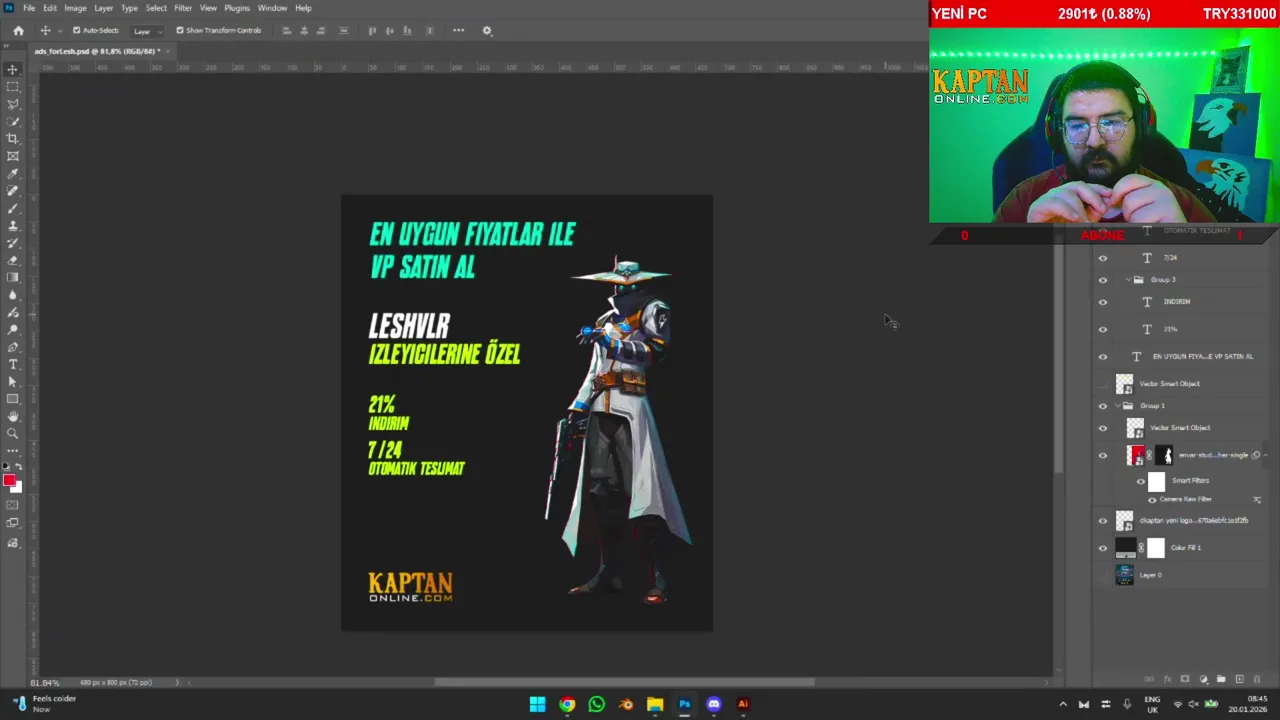The height and width of the screenshot is (720, 1280).
Task: Collapse the Group 3 folder arrow
Action: 1128,280
